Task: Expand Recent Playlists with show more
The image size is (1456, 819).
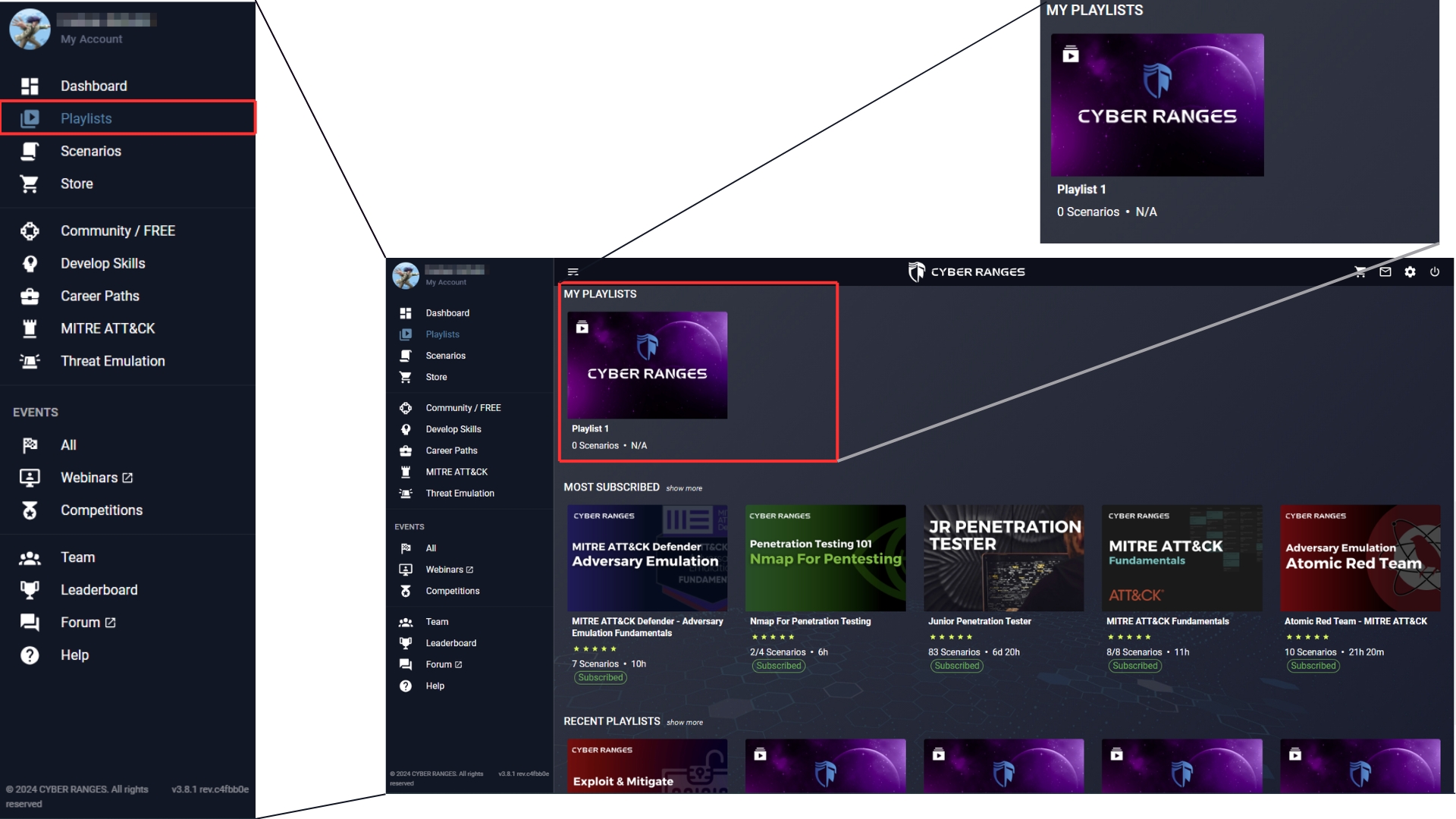Action: click(x=685, y=723)
